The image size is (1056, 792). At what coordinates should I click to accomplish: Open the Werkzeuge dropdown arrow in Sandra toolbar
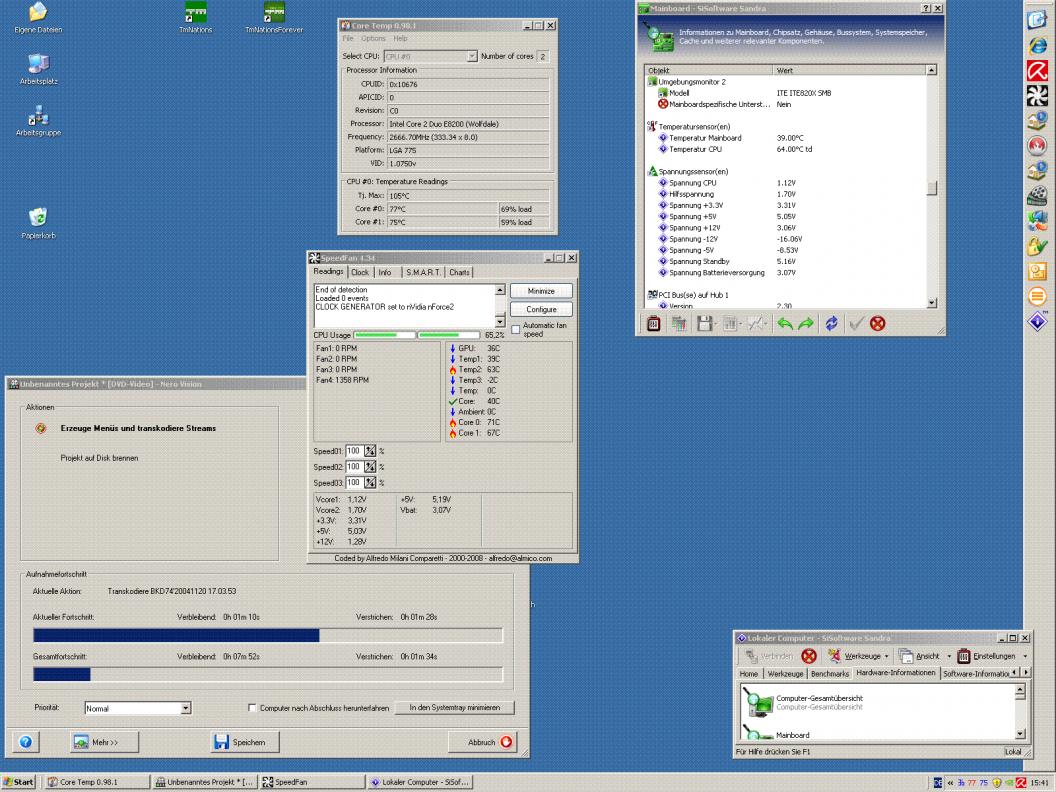click(x=886, y=656)
